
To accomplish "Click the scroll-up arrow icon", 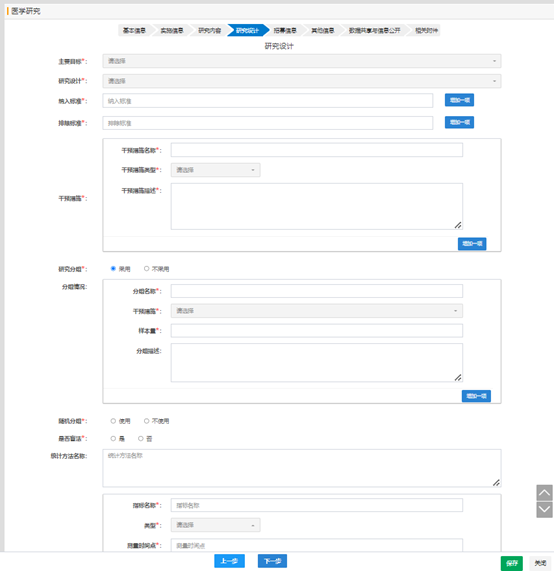I will pos(544,493).
